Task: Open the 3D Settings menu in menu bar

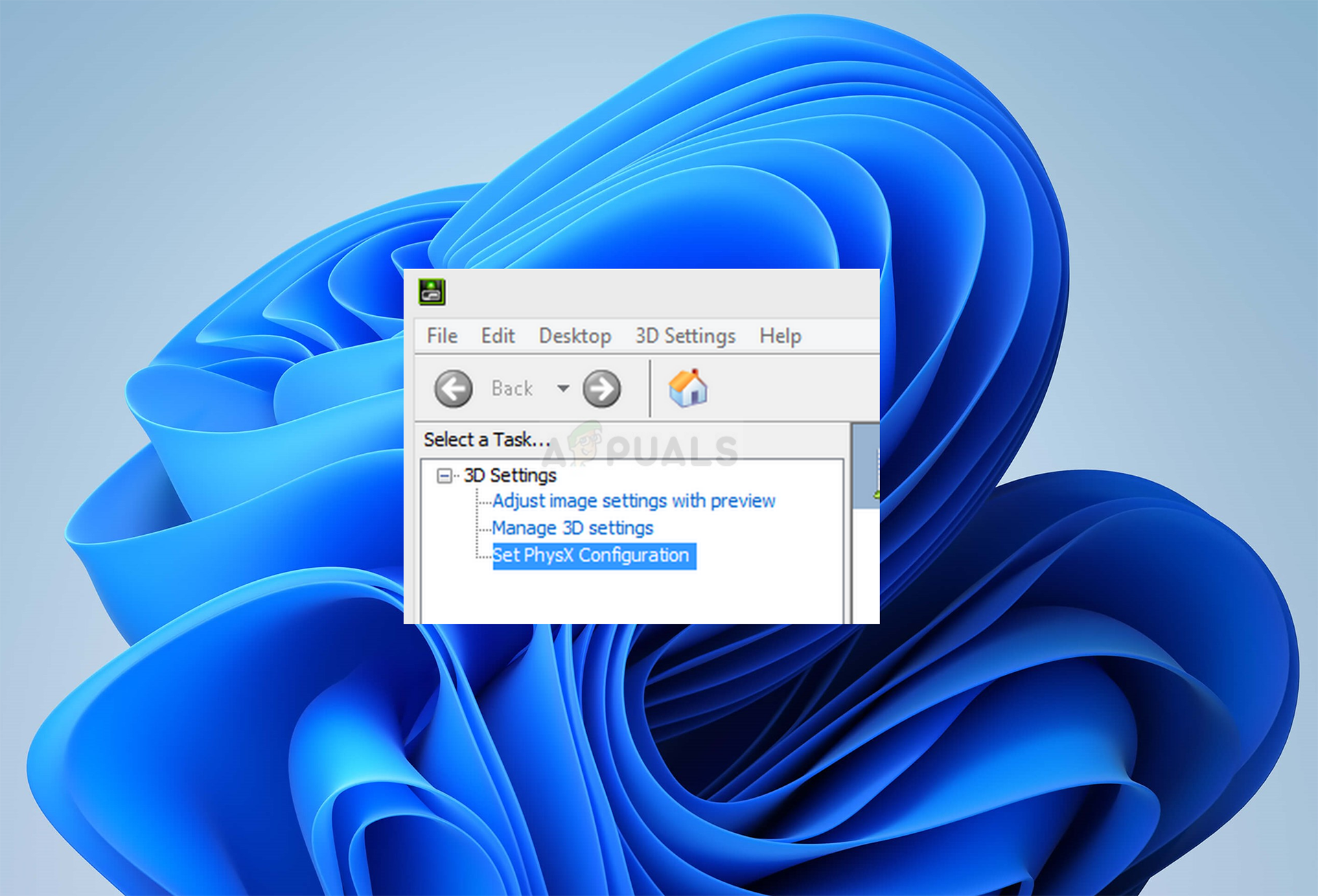Action: coord(684,336)
